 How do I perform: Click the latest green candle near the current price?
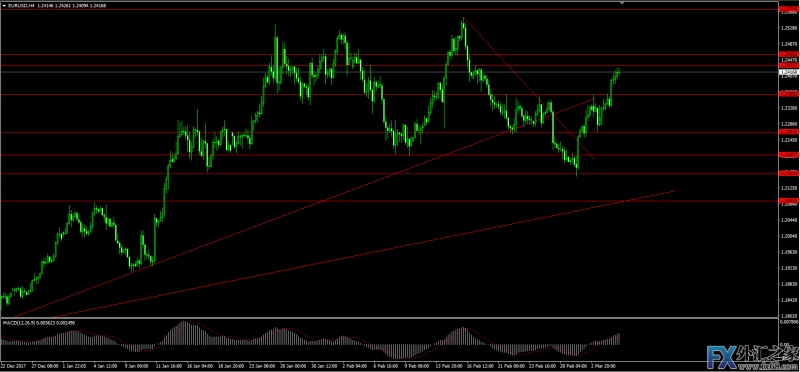point(619,70)
